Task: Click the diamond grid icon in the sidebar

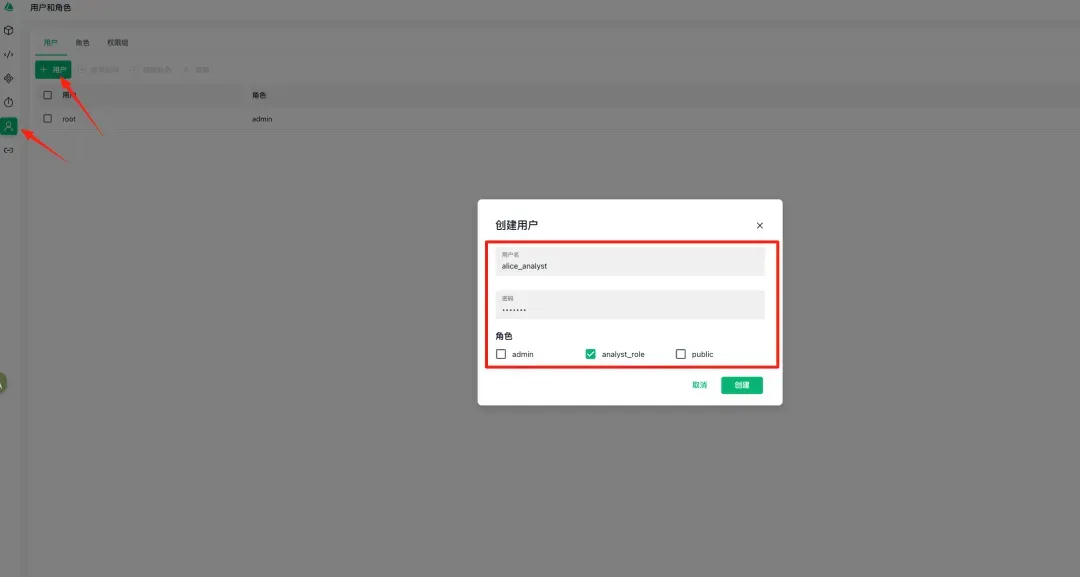Action: tap(9, 78)
